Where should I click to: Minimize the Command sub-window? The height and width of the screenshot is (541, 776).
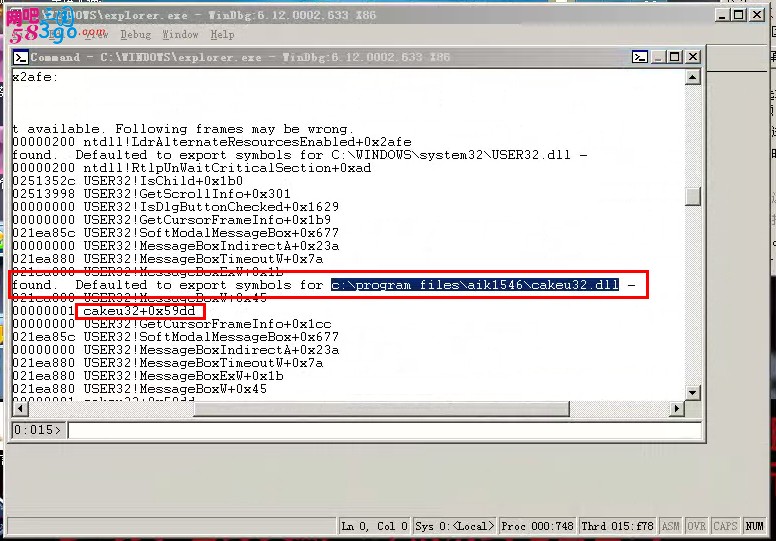click(658, 57)
